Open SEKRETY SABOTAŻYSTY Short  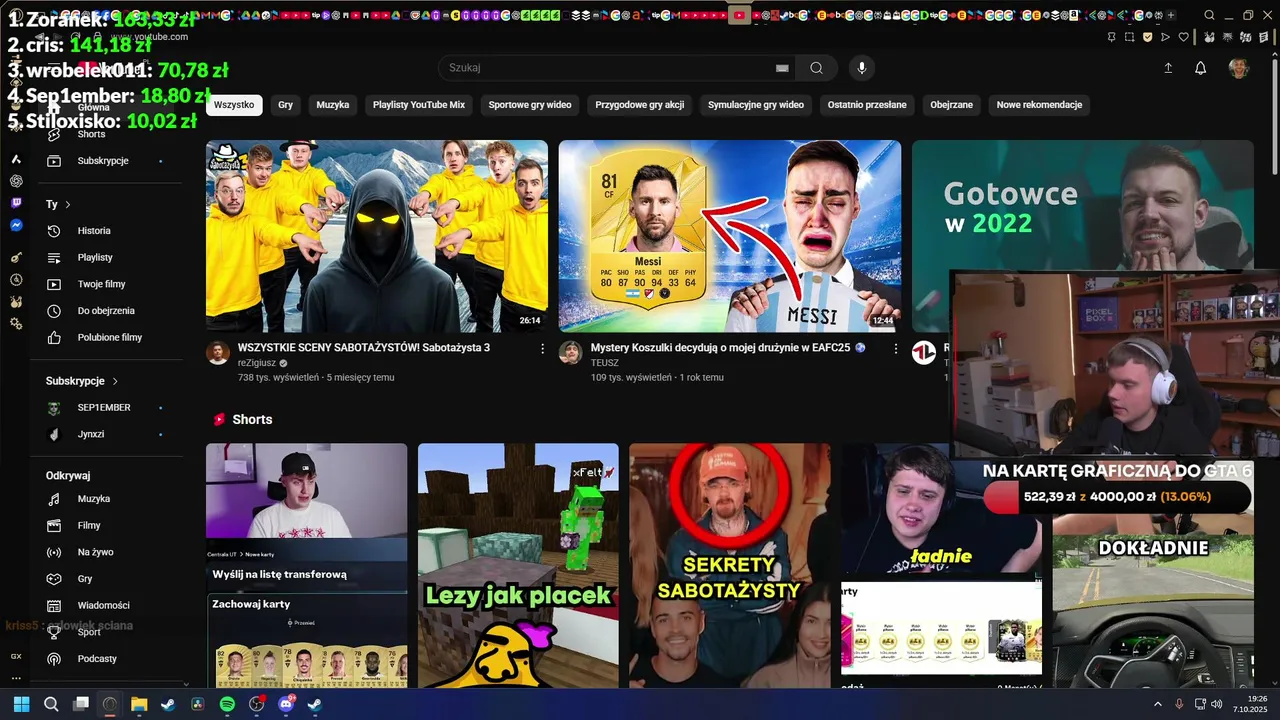pos(730,566)
